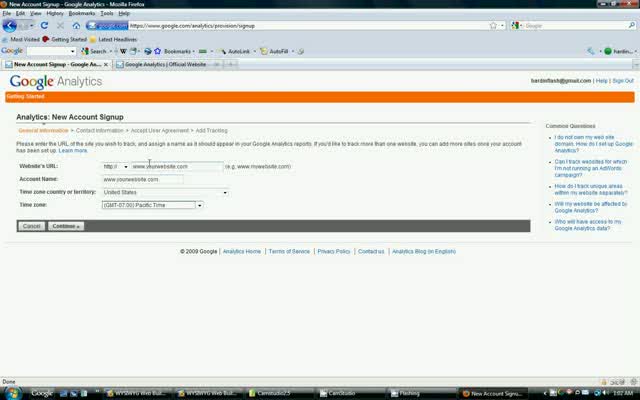Click the Google Toolbar Search button
This screenshot has height=400, width=640.
(94, 51)
